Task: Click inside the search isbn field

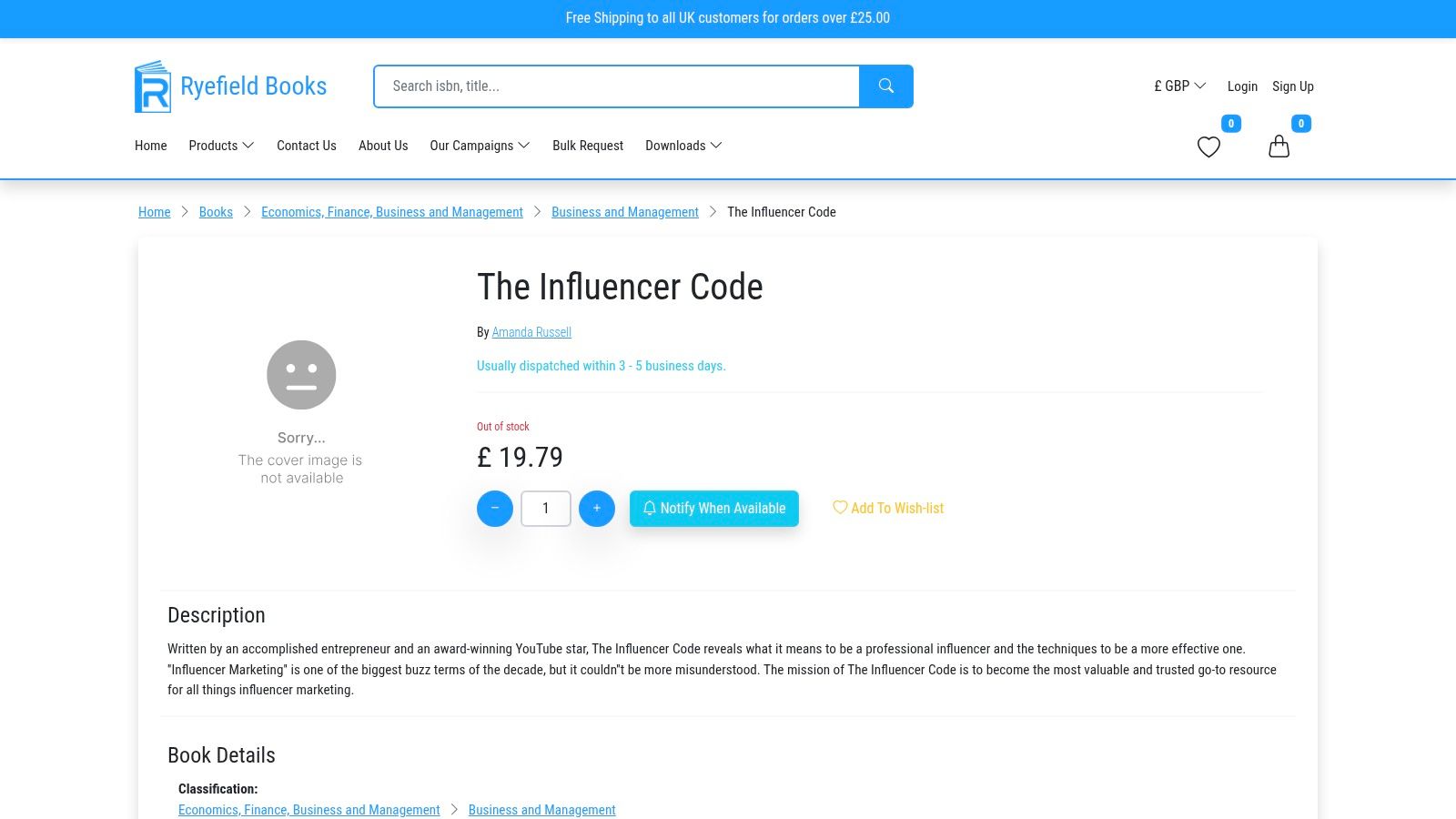Action: coord(616,86)
